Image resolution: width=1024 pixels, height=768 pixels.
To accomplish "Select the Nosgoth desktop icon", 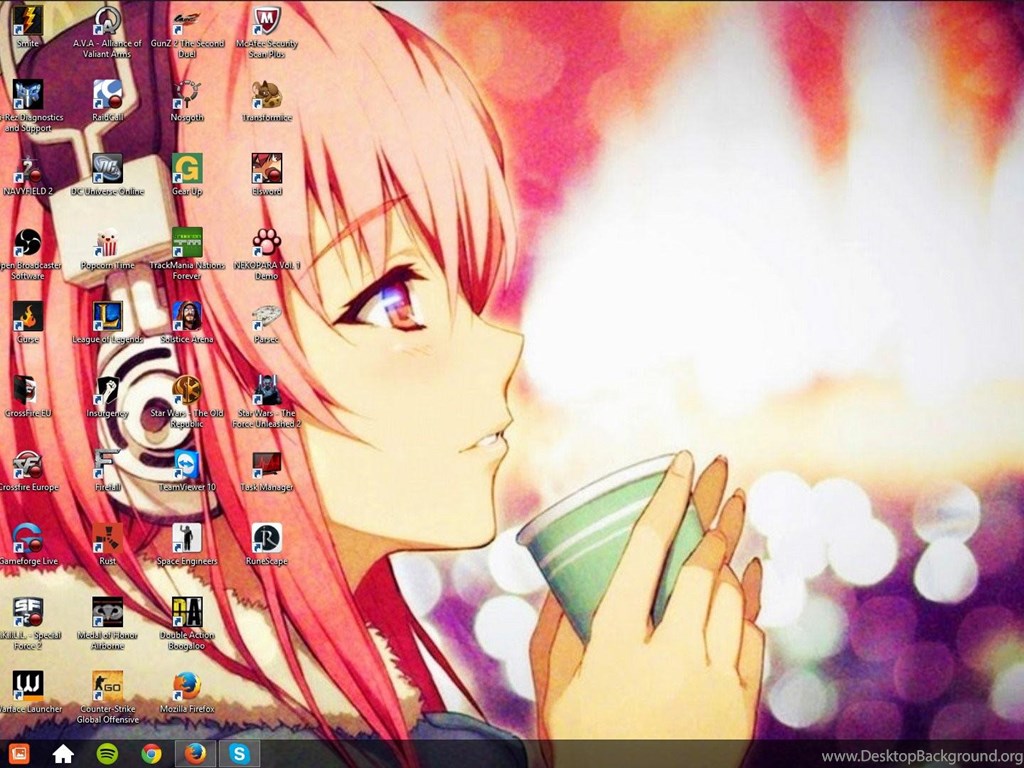I will [x=187, y=95].
